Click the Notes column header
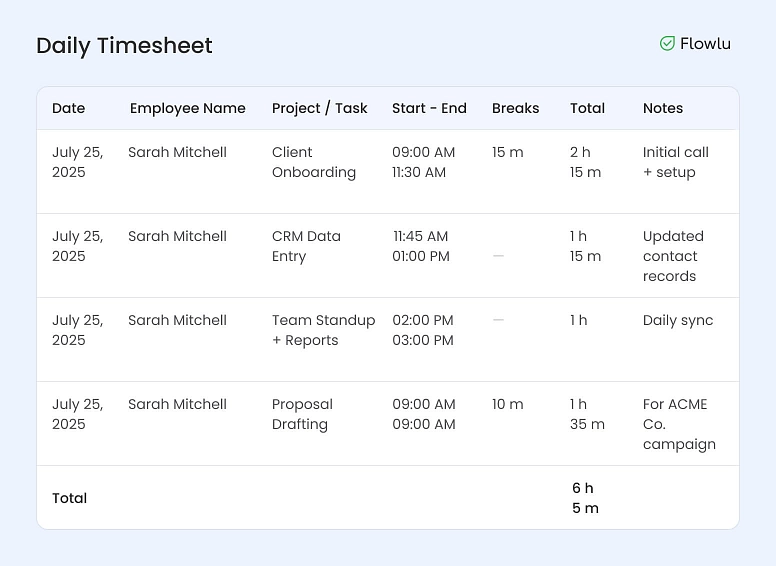Viewport: 776px width, 566px height. tap(662, 108)
